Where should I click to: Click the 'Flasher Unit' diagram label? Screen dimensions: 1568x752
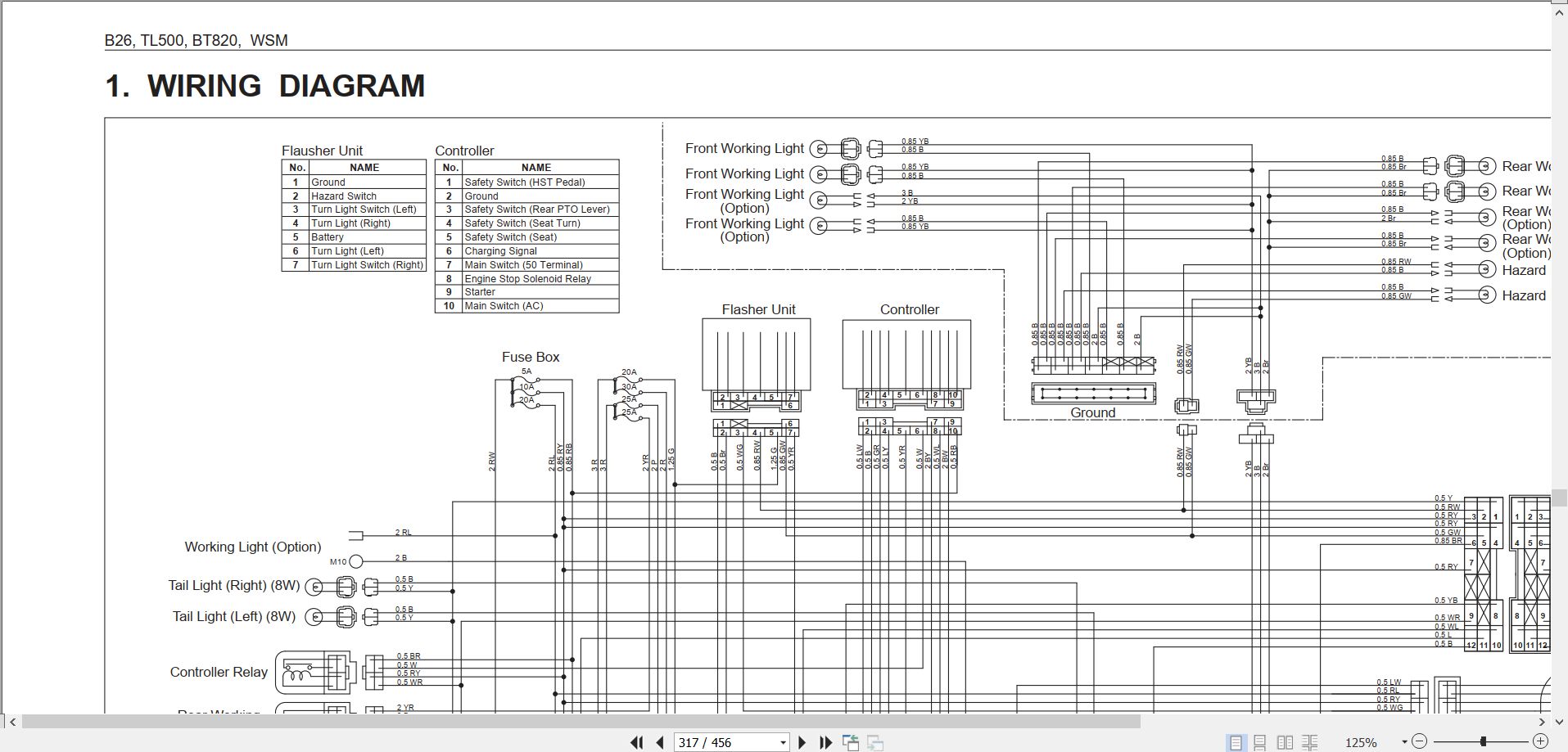[758, 309]
